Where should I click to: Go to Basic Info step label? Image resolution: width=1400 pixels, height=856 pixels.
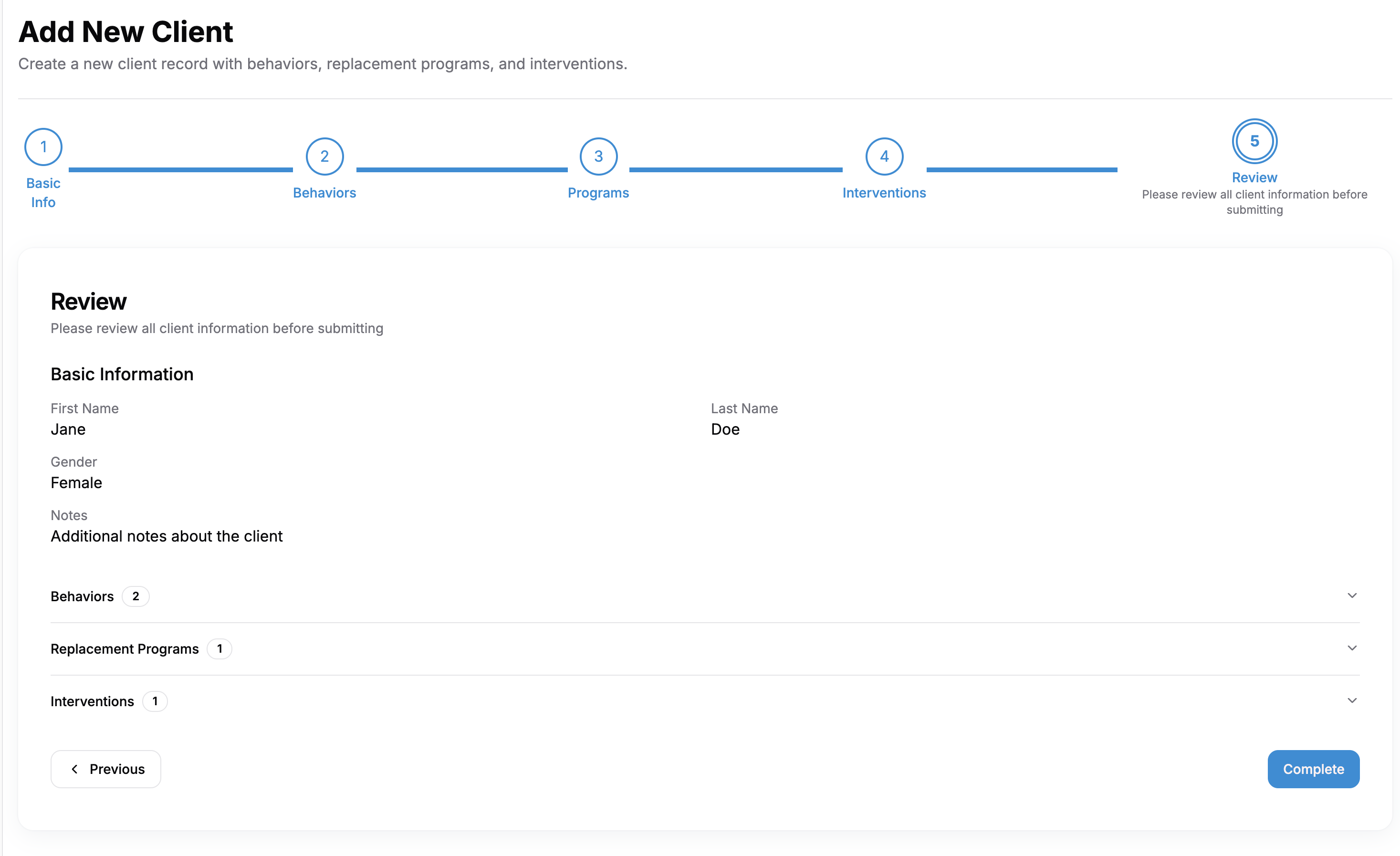coord(43,193)
